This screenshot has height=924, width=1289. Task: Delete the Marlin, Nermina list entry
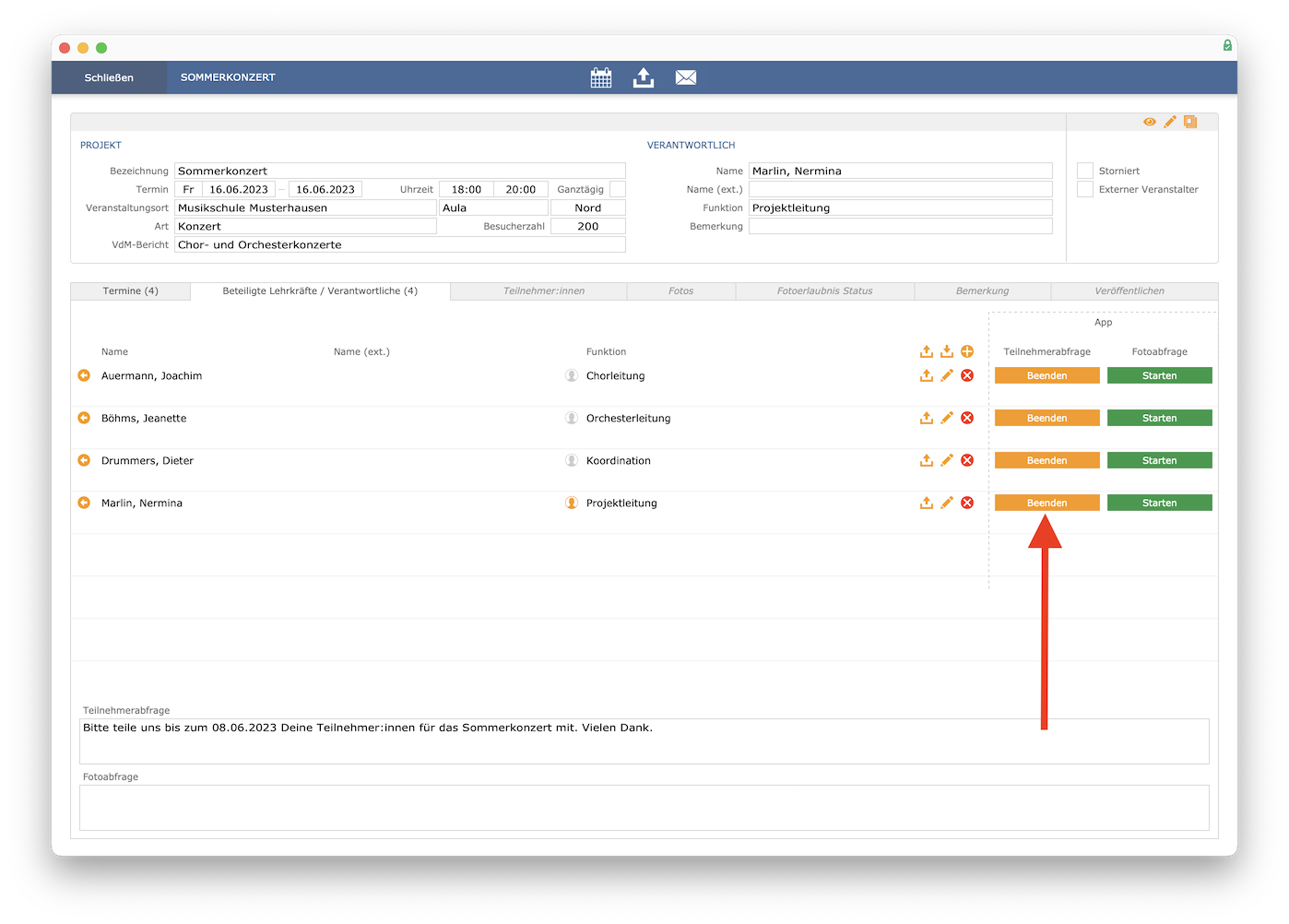(x=967, y=503)
